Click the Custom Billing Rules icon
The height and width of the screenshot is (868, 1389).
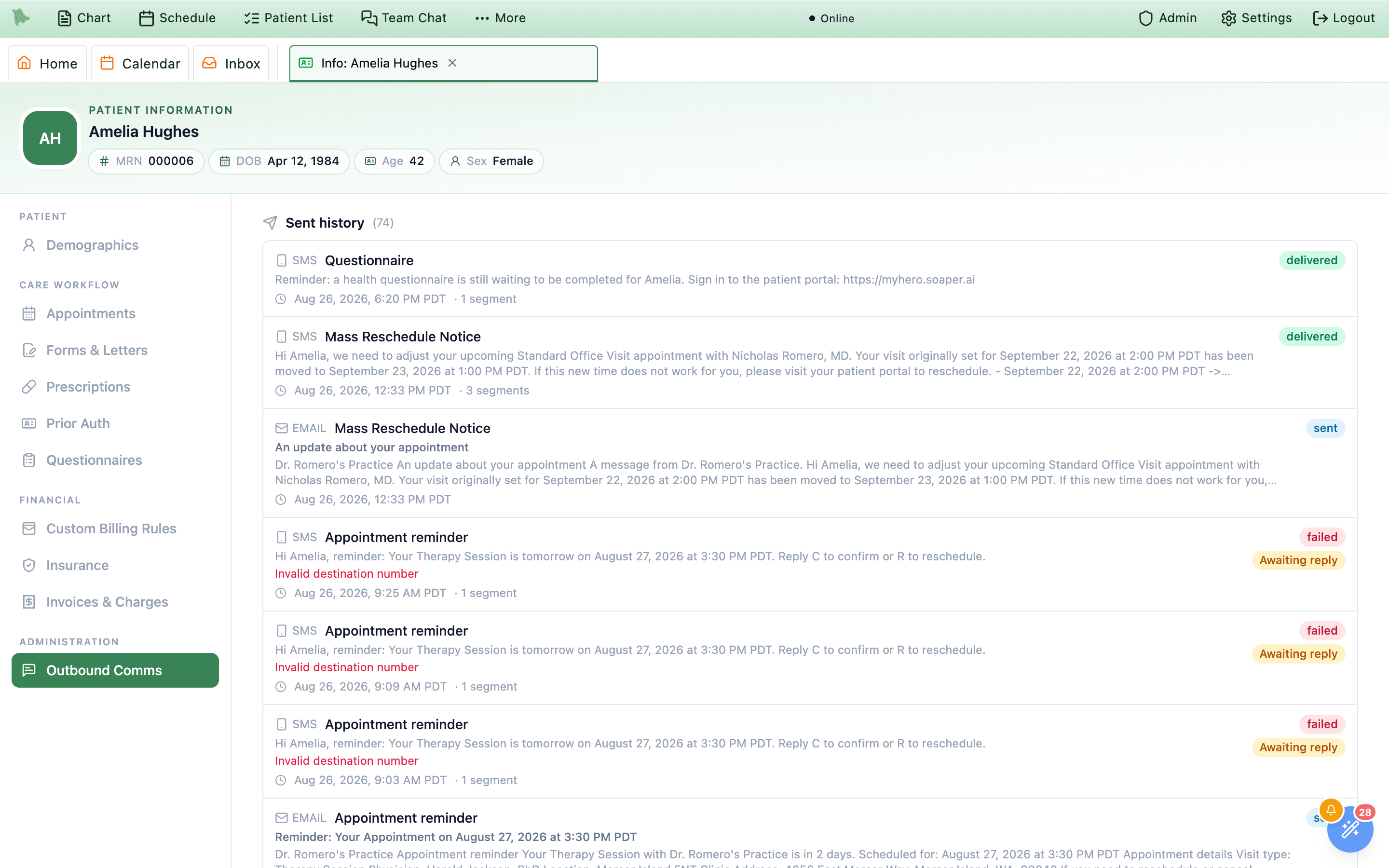click(29, 529)
